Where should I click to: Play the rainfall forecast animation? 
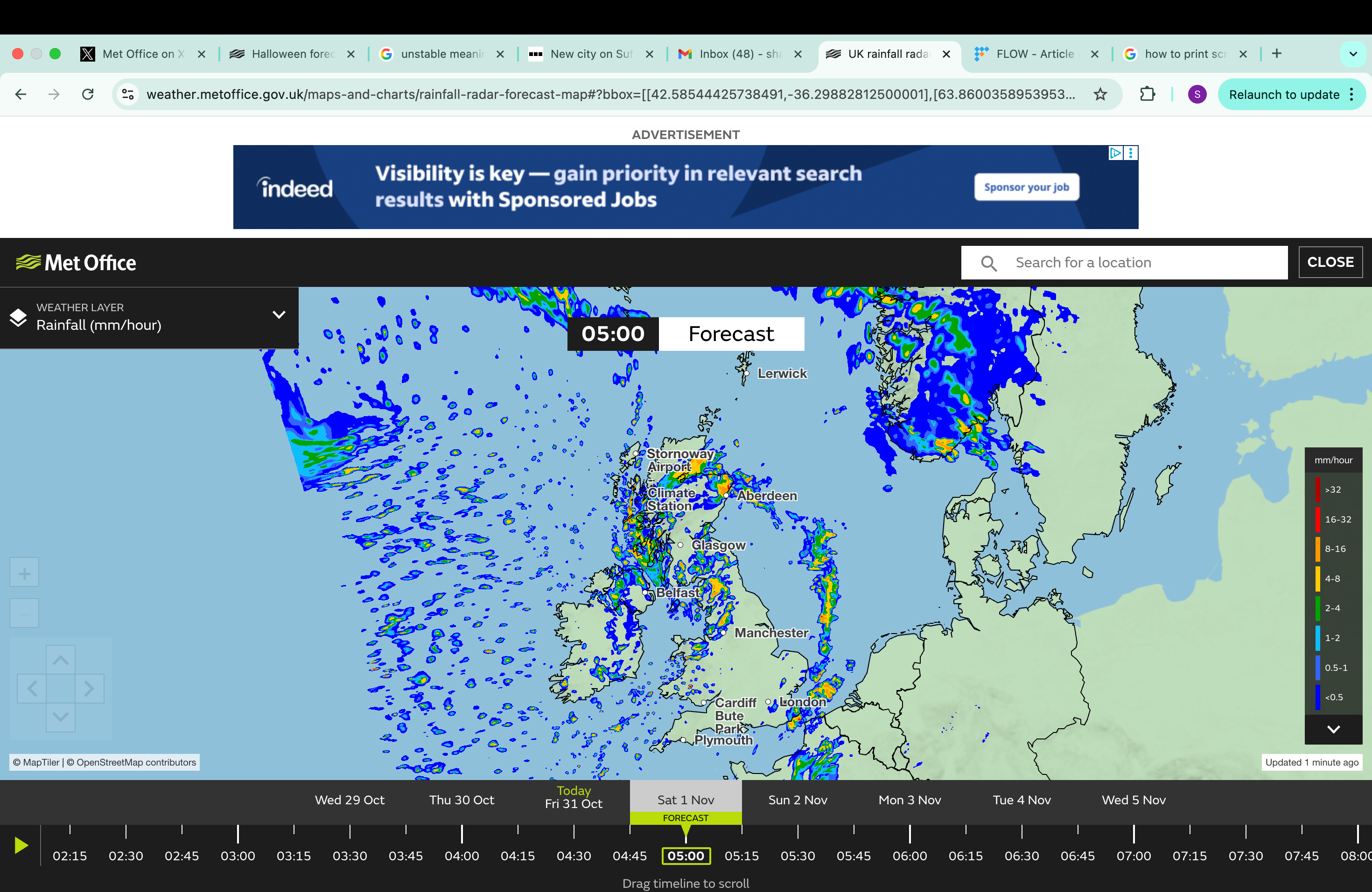22,846
